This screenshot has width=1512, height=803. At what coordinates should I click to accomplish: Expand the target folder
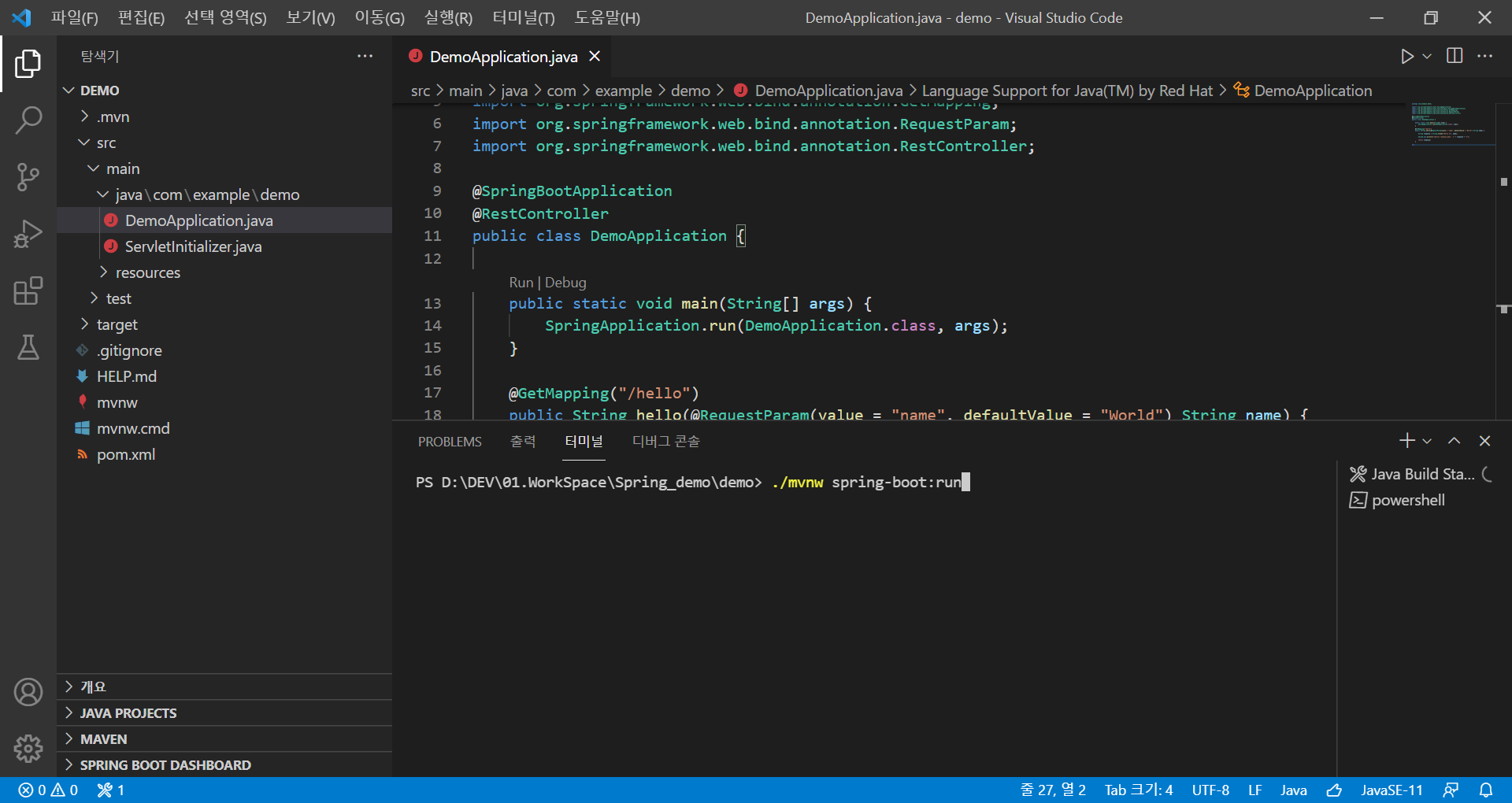point(224,324)
